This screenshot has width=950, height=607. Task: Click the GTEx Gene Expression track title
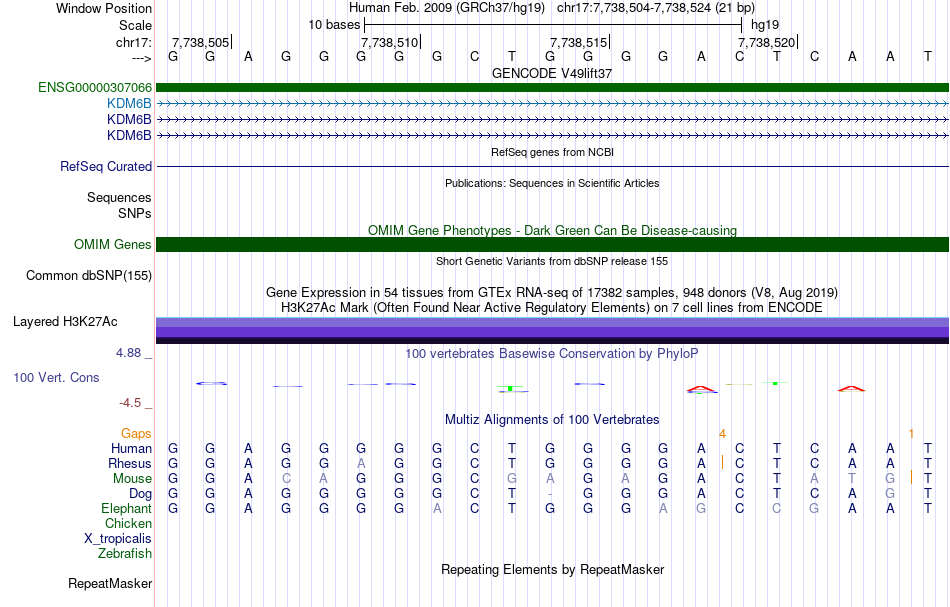pyautogui.click(x=552, y=293)
